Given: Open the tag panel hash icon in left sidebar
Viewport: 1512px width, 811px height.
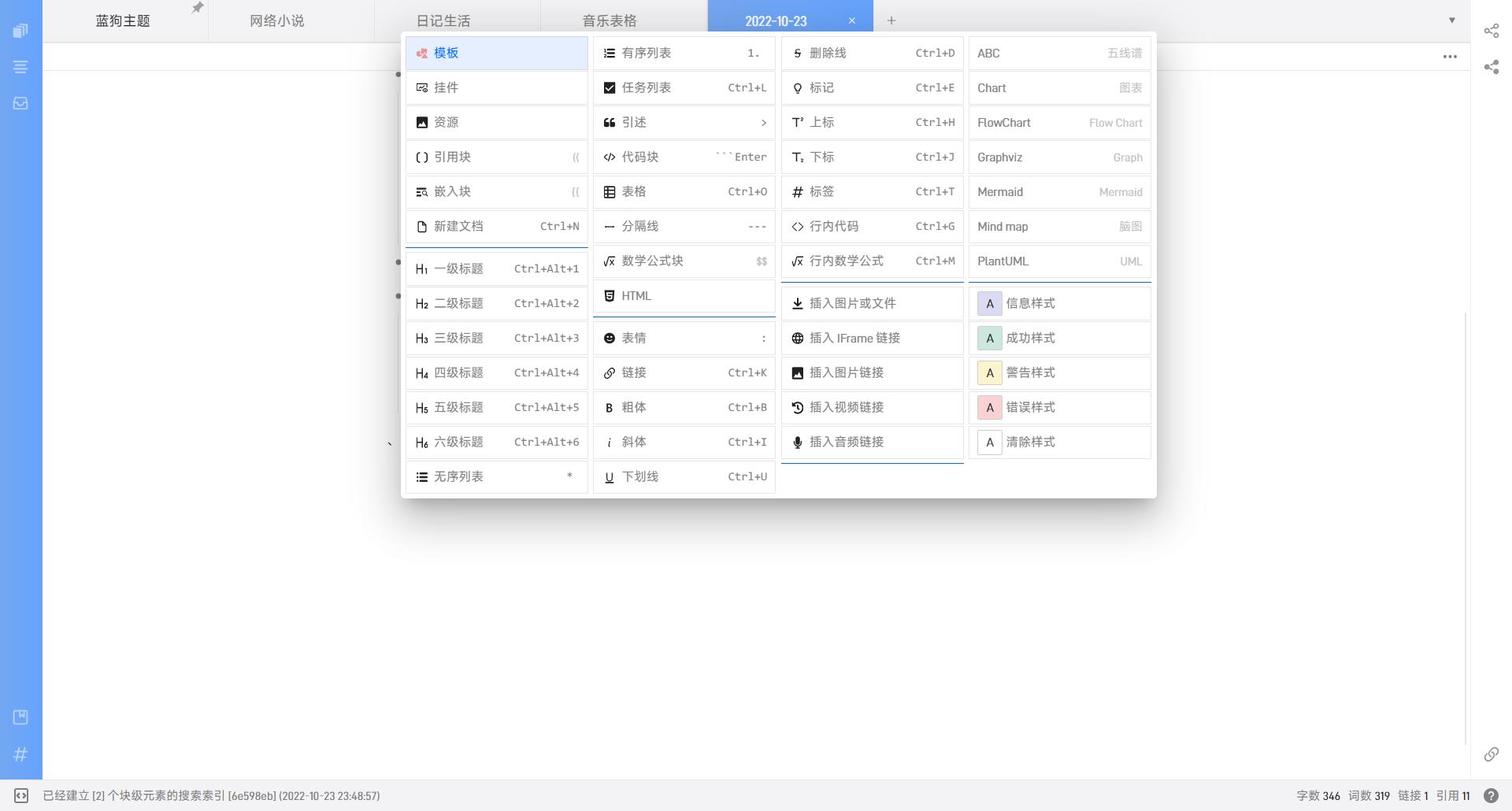Looking at the screenshot, I should [20, 754].
